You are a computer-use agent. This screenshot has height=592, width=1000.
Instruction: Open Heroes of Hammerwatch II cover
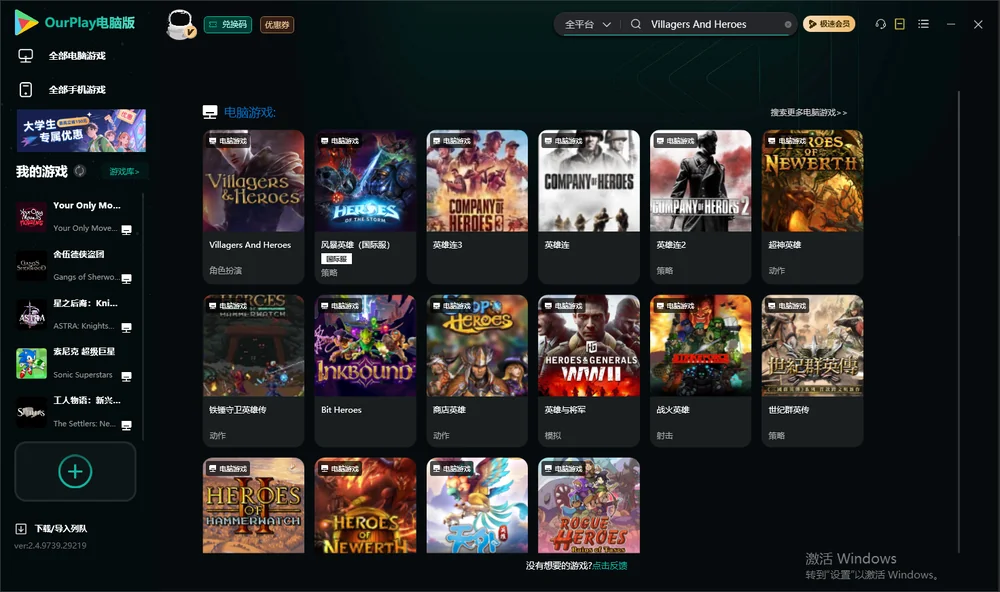[253, 505]
